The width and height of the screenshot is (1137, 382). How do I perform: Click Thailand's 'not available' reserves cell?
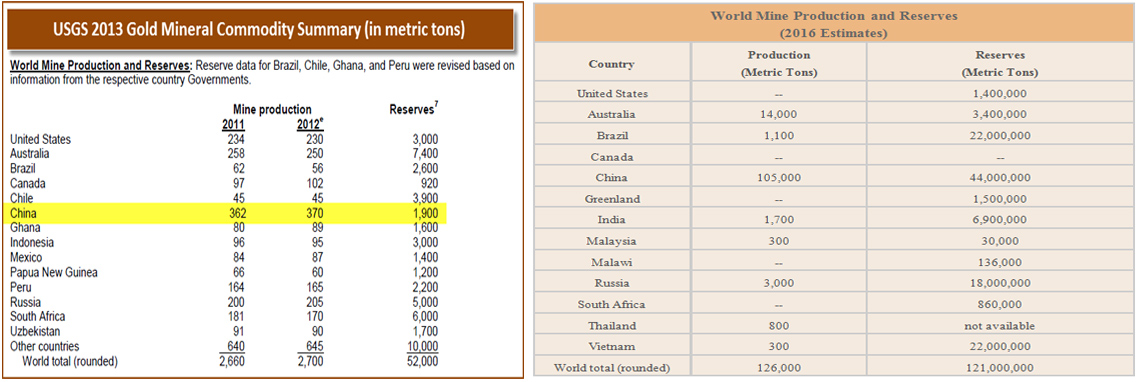click(999, 325)
